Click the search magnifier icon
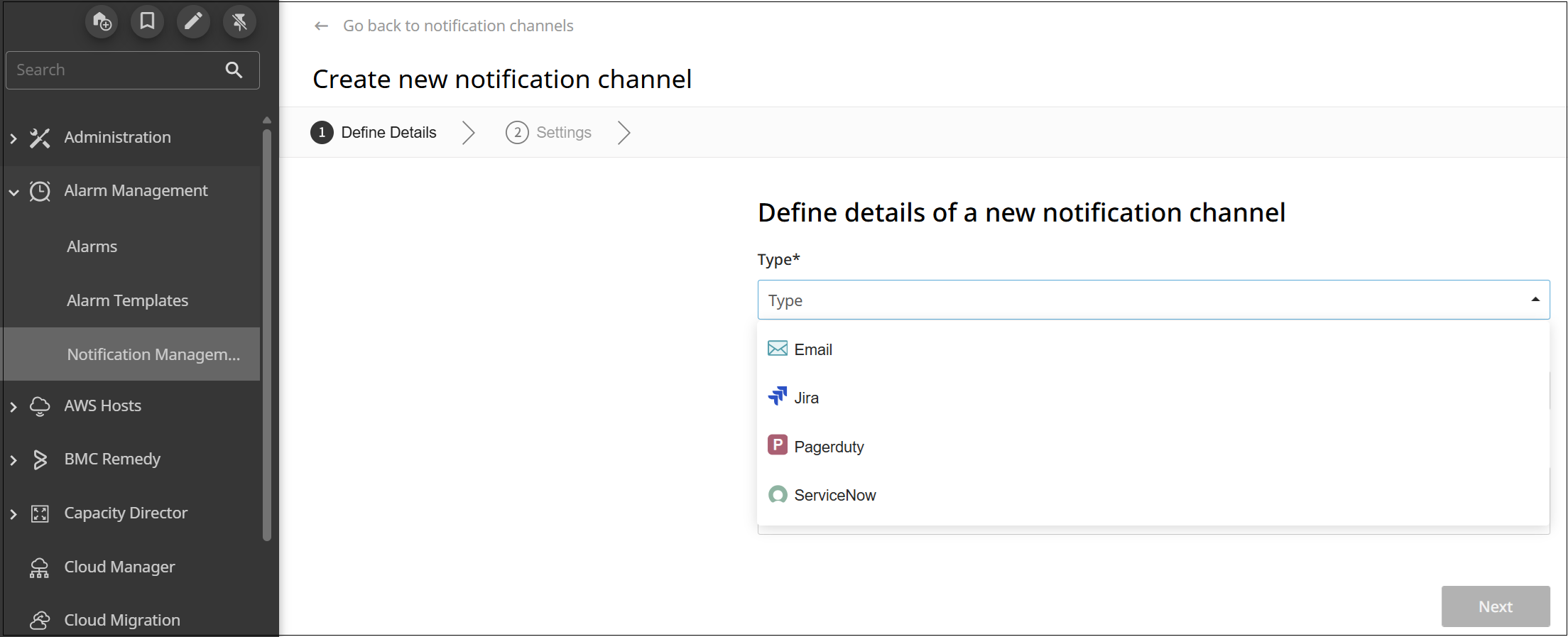This screenshot has height=637, width=1568. point(234,70)
